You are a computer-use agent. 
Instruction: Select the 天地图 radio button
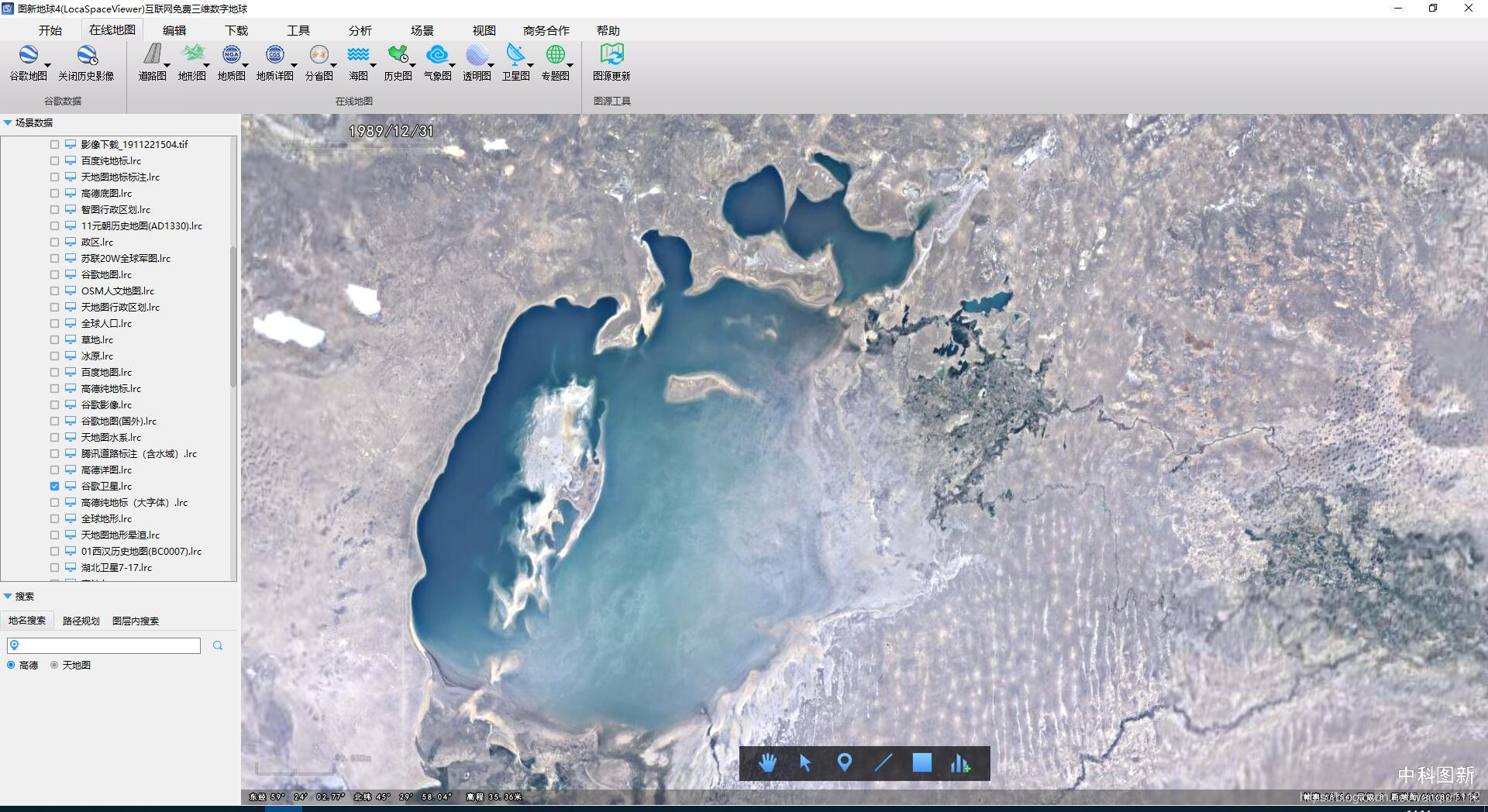tap(54, 665)
